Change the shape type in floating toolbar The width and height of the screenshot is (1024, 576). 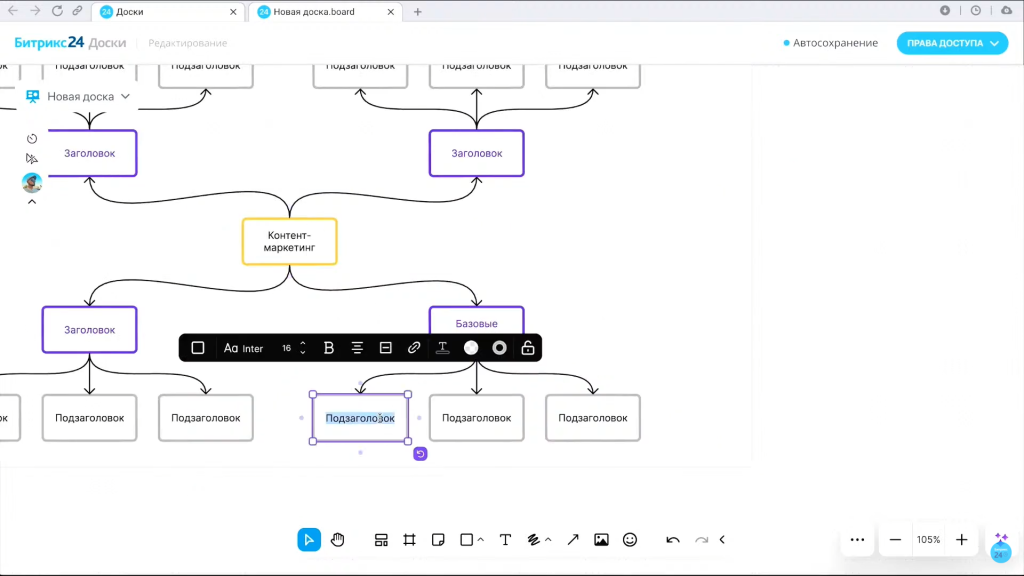pyautogui.click(x=198, y=348)
